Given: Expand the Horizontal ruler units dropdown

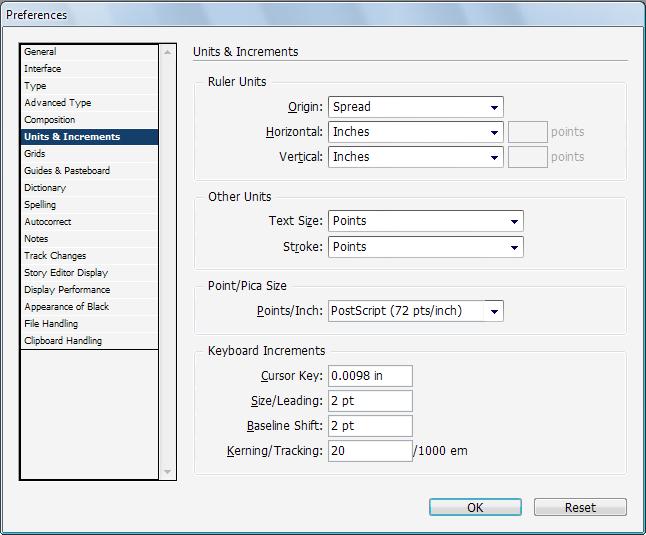Looking at the screenshot, I should click(x=416, y=132).
